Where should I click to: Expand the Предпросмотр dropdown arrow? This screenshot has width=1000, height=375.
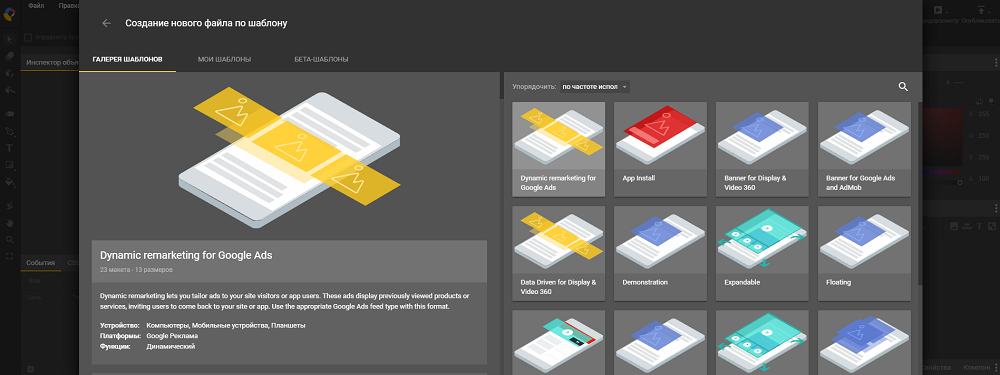[x=946, y=11]
